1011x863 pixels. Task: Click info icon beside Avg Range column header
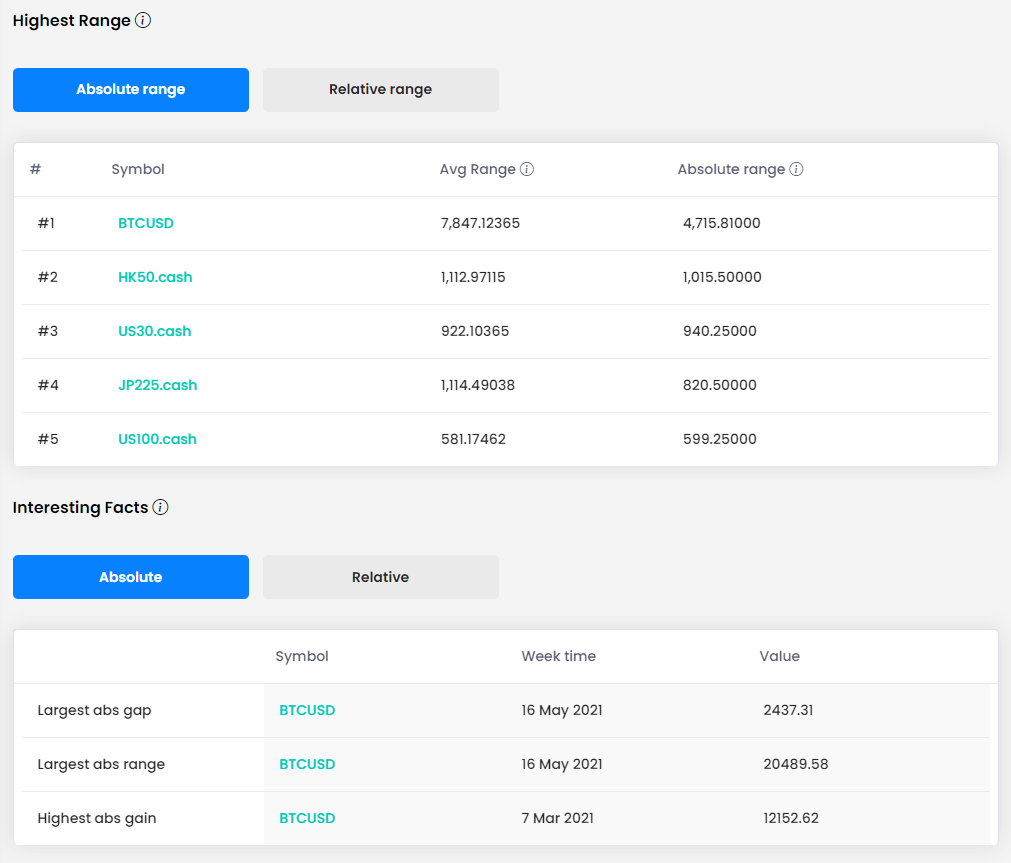[527, 169]
